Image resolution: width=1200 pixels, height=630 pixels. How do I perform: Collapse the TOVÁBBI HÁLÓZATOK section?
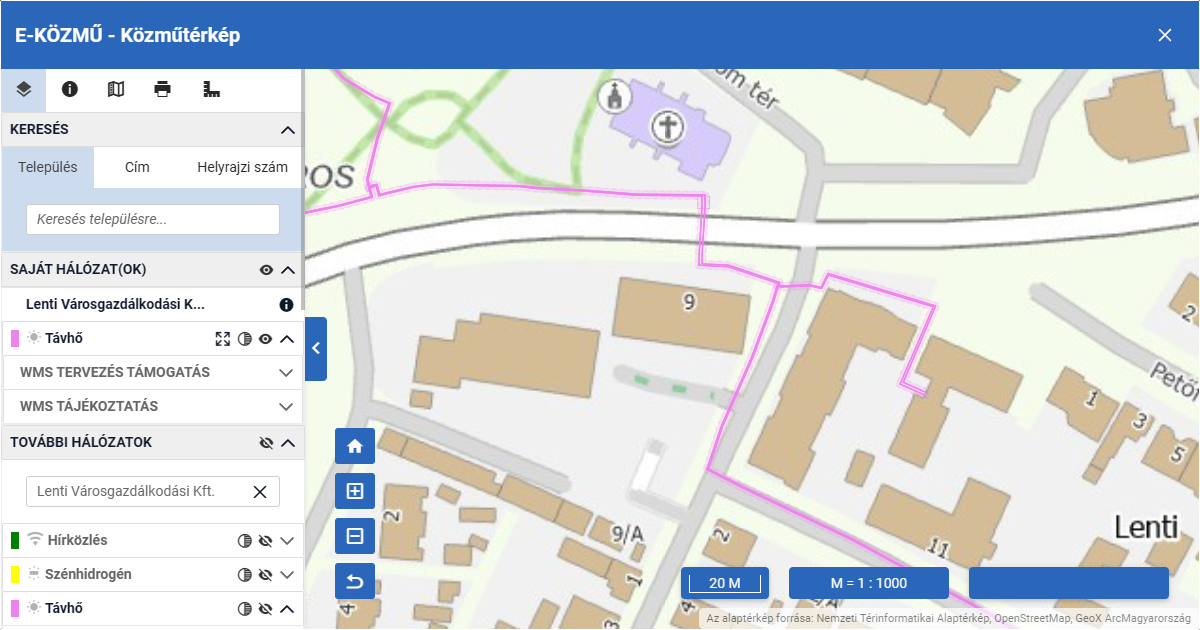288,442
